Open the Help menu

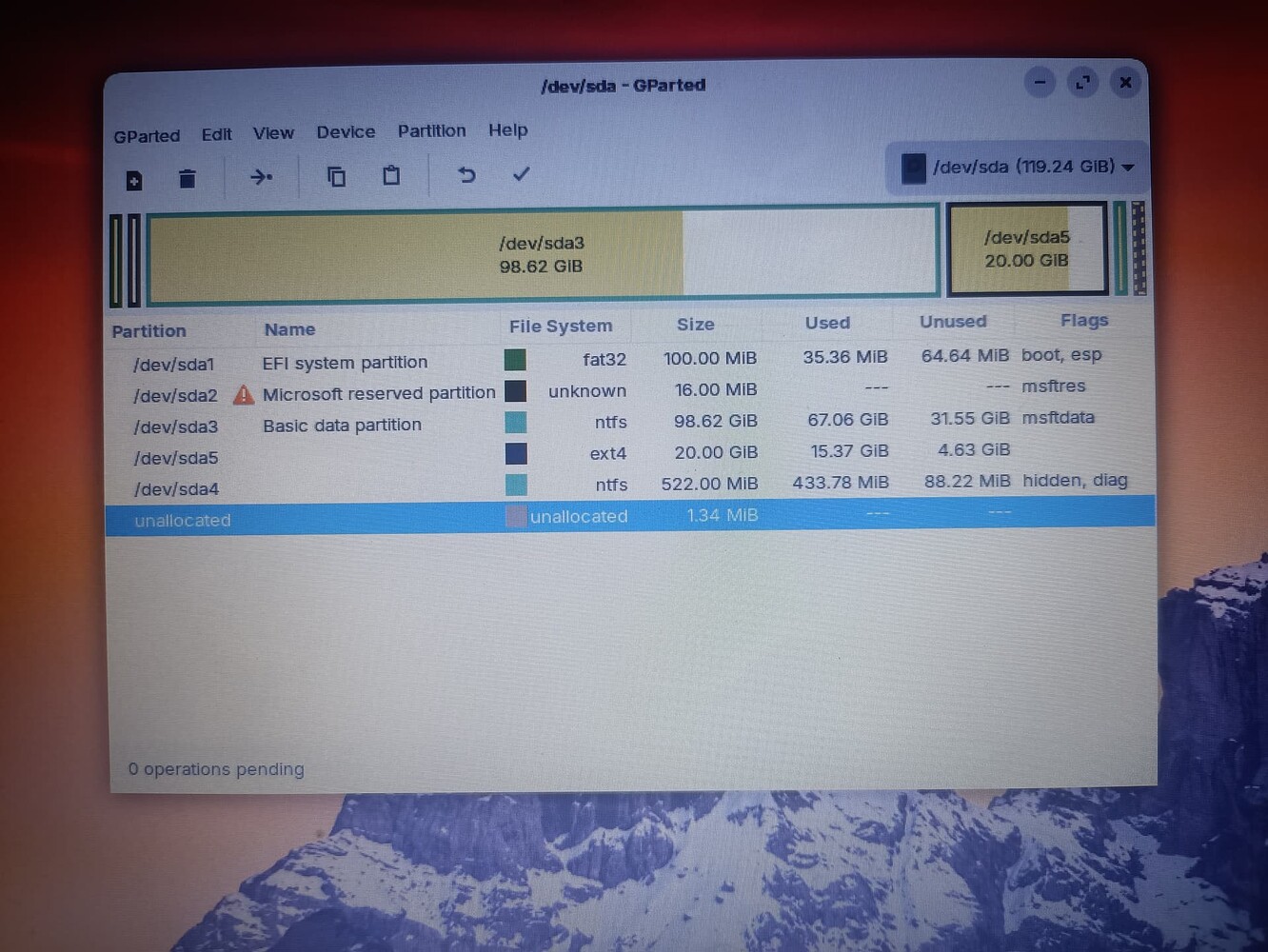point(507,130)
